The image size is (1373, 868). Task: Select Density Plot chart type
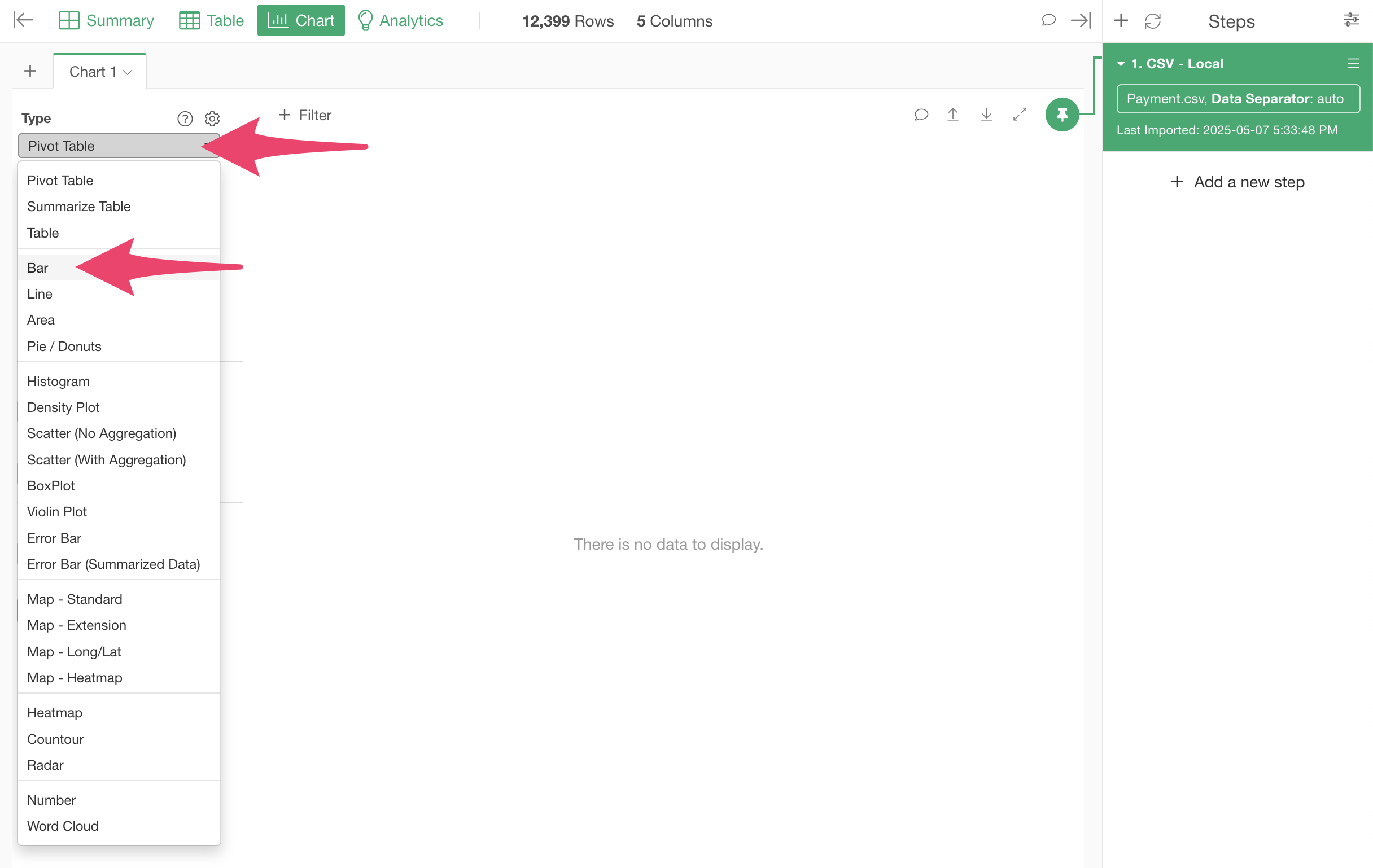coord(119,407)
